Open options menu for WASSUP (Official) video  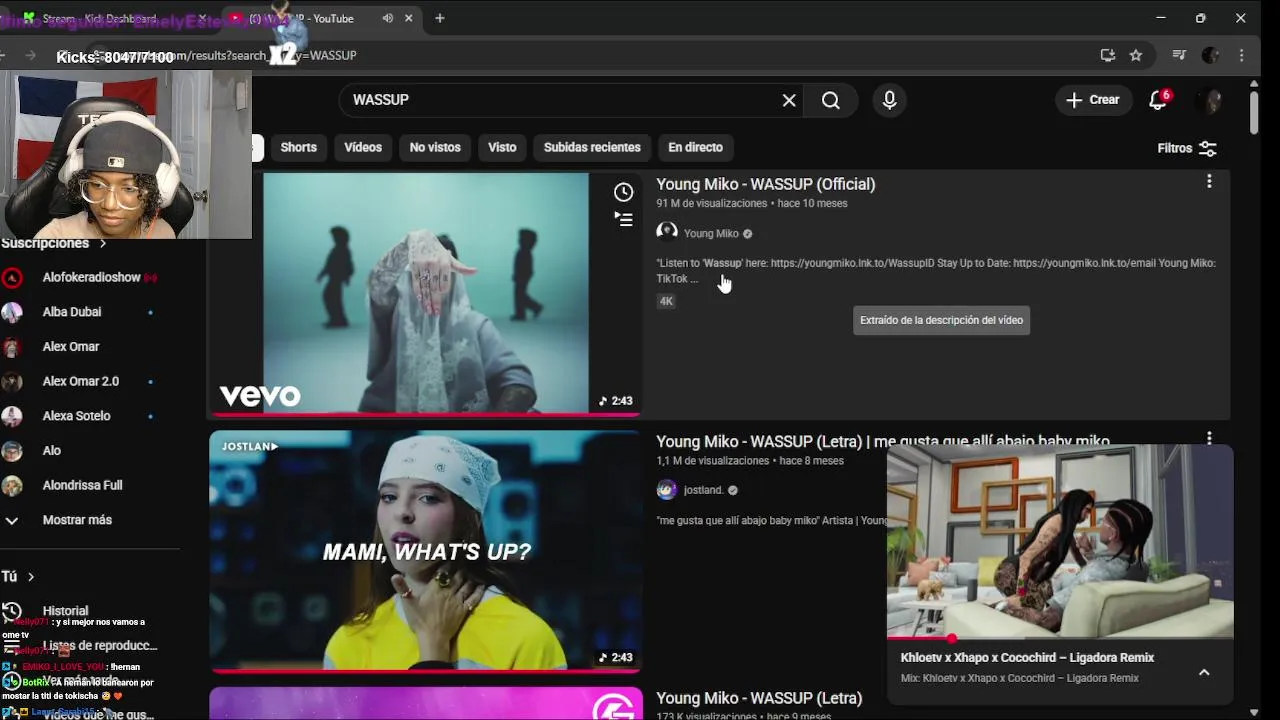[1209, 181]
